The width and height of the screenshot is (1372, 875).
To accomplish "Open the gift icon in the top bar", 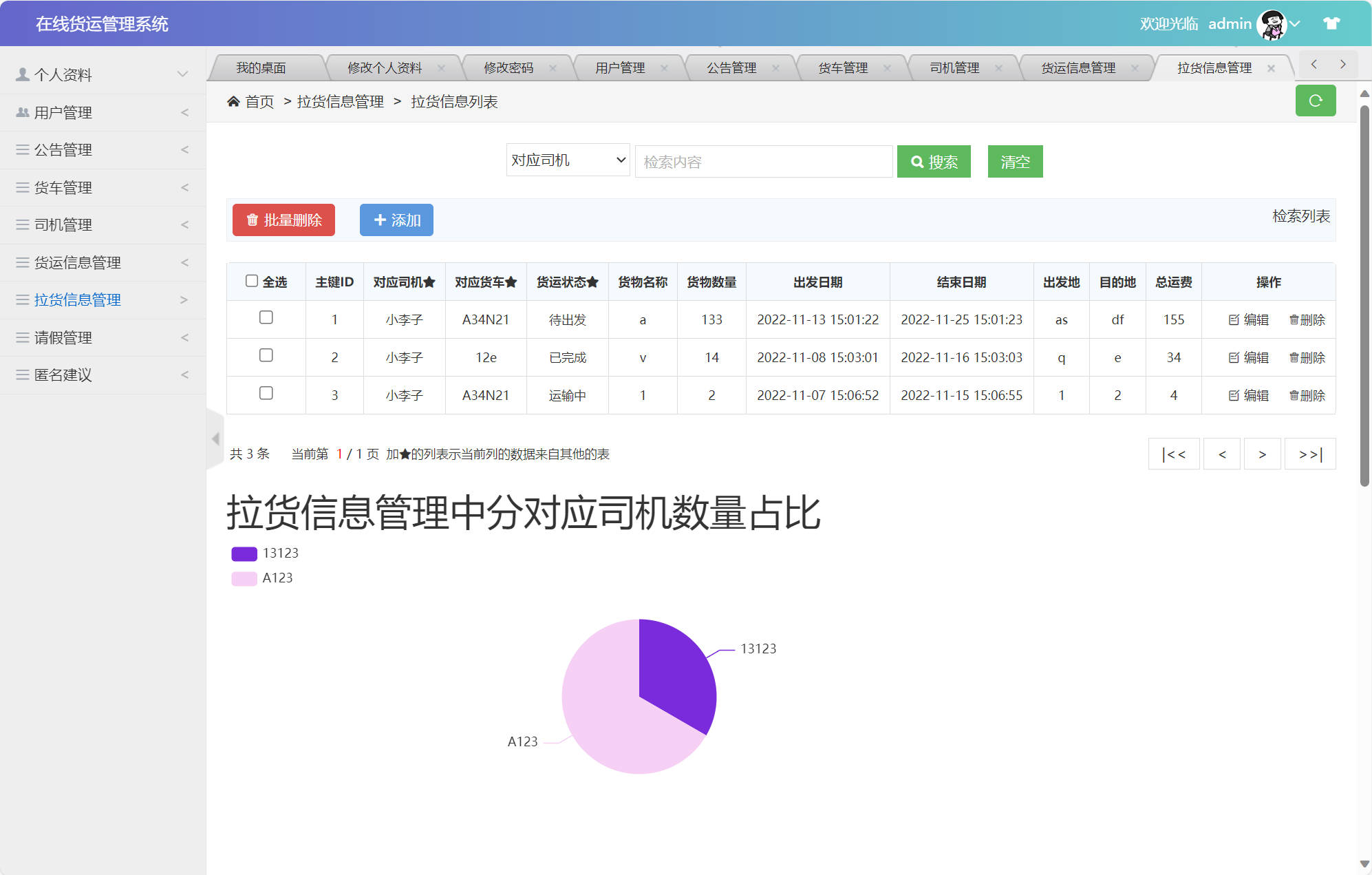I will (1332, 23).
